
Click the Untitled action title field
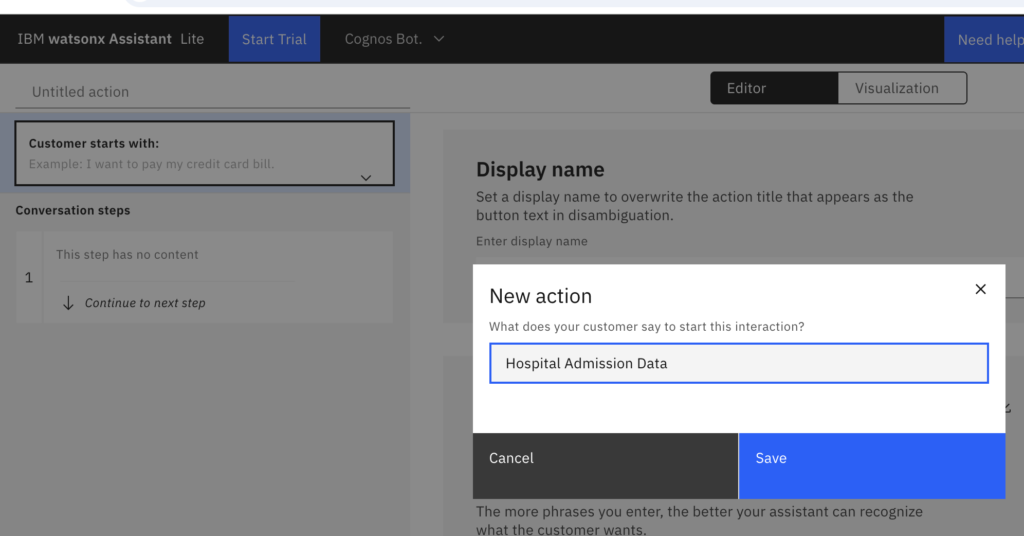pos(212,92)
